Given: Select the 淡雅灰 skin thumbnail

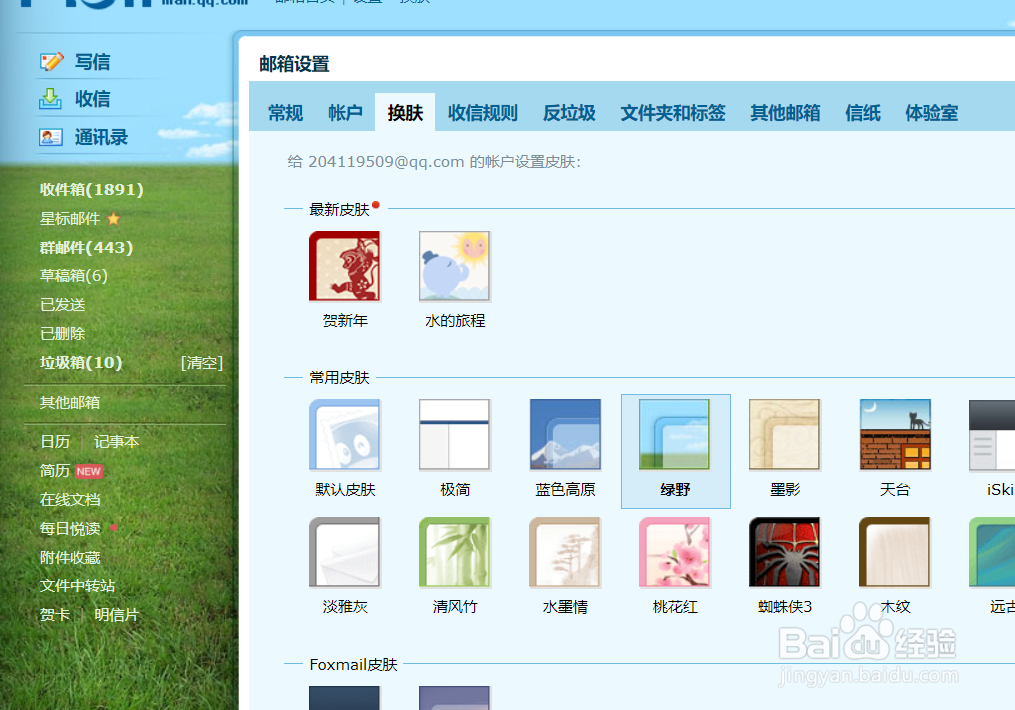Looking at the screenshot, I should 344,552.
